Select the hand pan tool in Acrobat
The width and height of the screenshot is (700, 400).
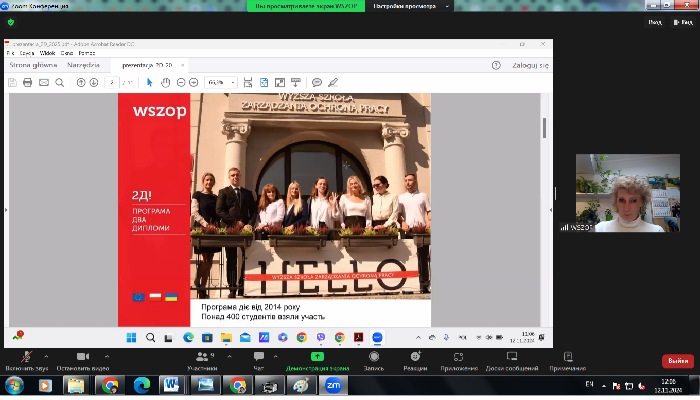167,82
